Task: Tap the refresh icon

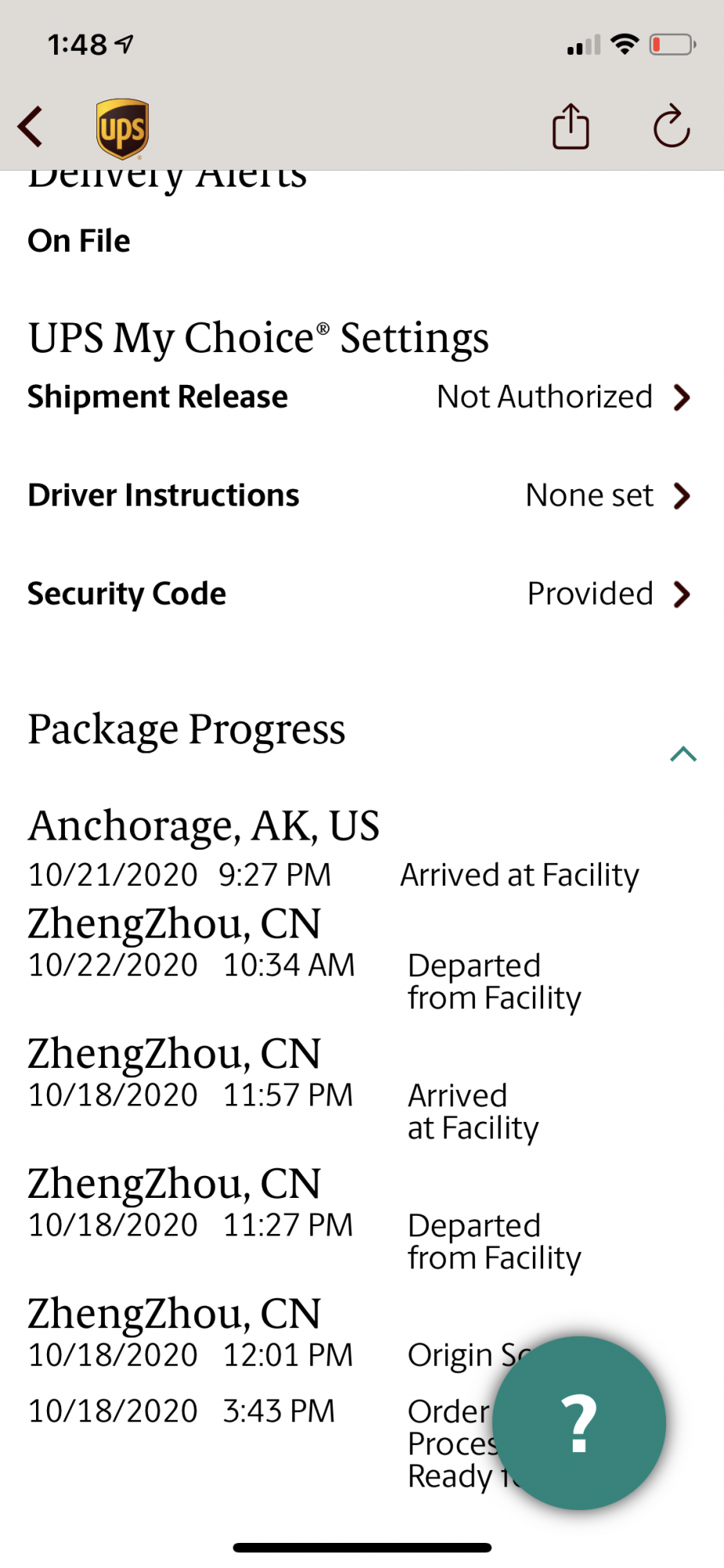Action: 672,126
